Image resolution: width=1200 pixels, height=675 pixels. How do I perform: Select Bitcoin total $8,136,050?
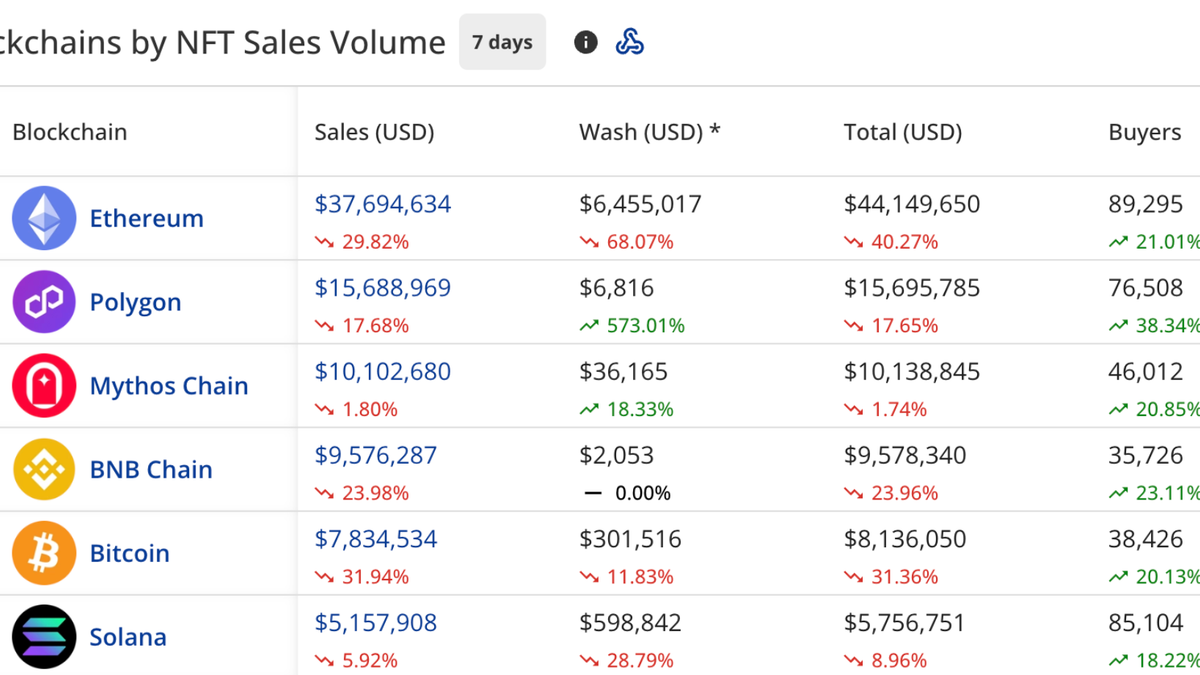pos(905,540)
